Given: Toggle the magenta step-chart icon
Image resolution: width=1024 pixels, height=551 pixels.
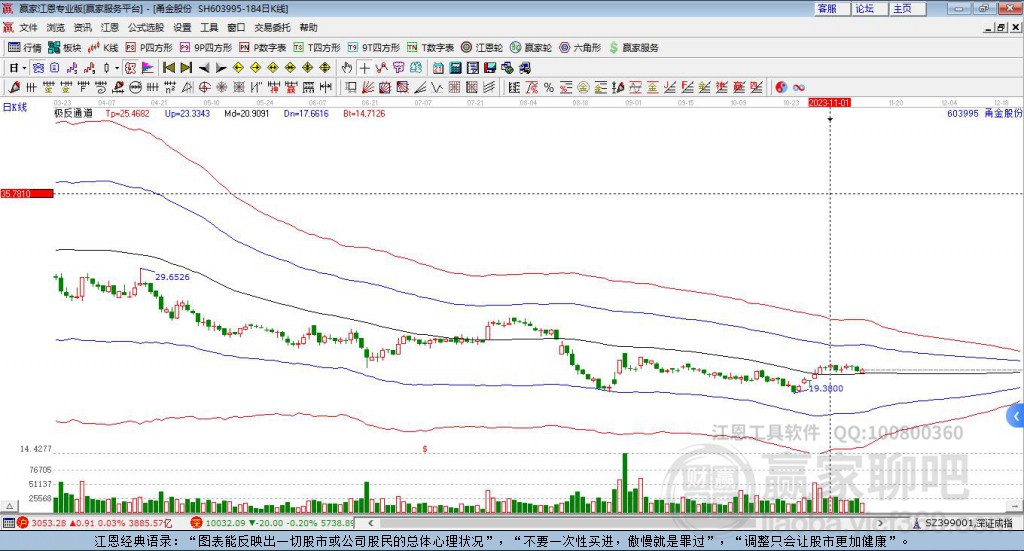Looking at the screenshot, I should click(x=72, y=68).
